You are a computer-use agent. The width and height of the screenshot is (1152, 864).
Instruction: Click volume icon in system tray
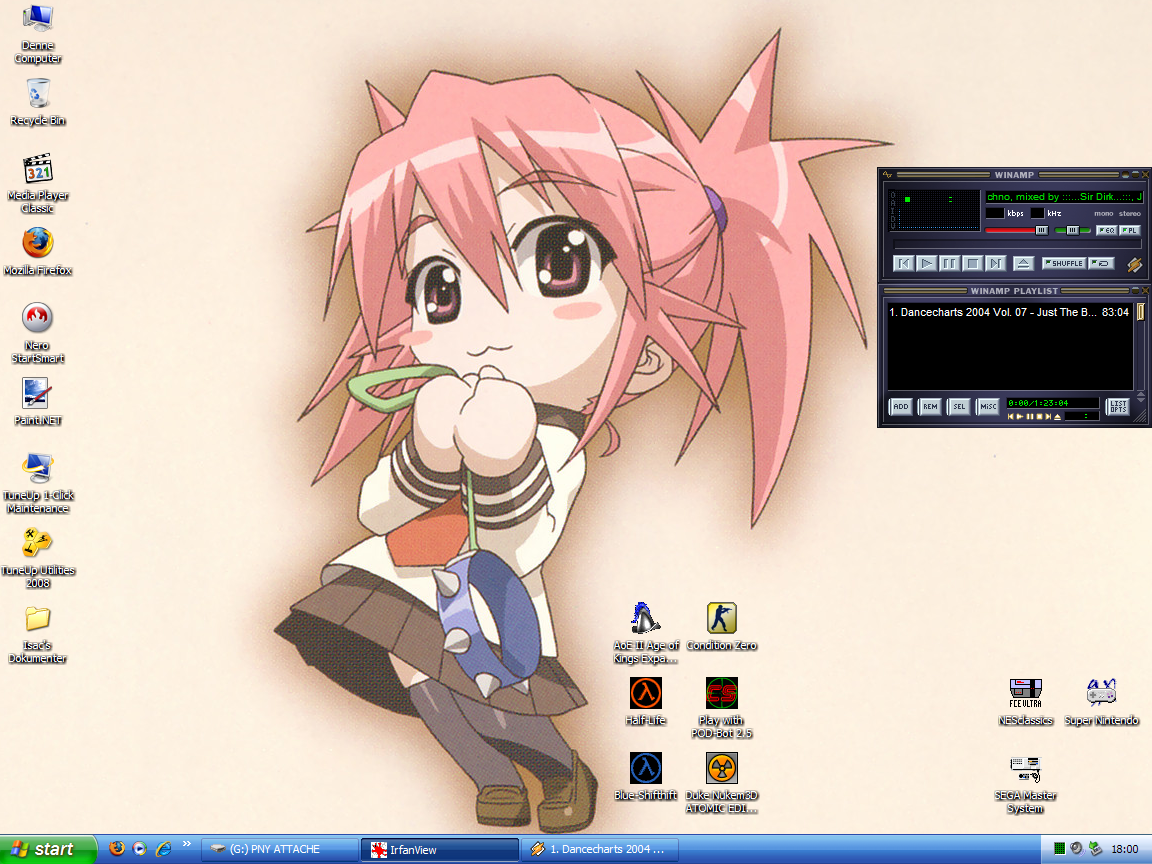(x=1076, y=849)
